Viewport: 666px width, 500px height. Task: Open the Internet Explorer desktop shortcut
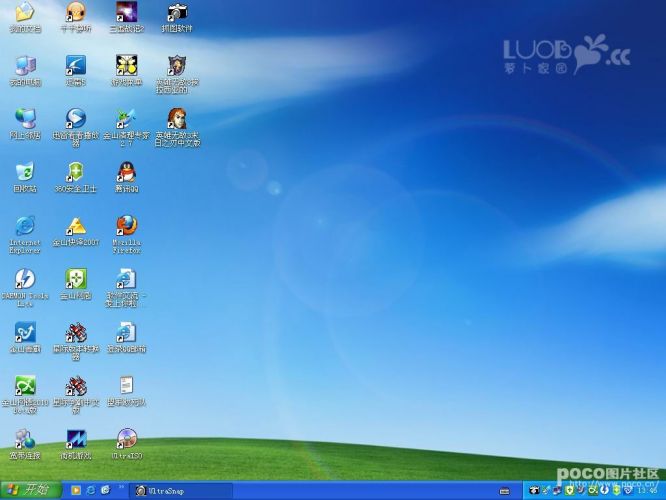pos(24,226)
